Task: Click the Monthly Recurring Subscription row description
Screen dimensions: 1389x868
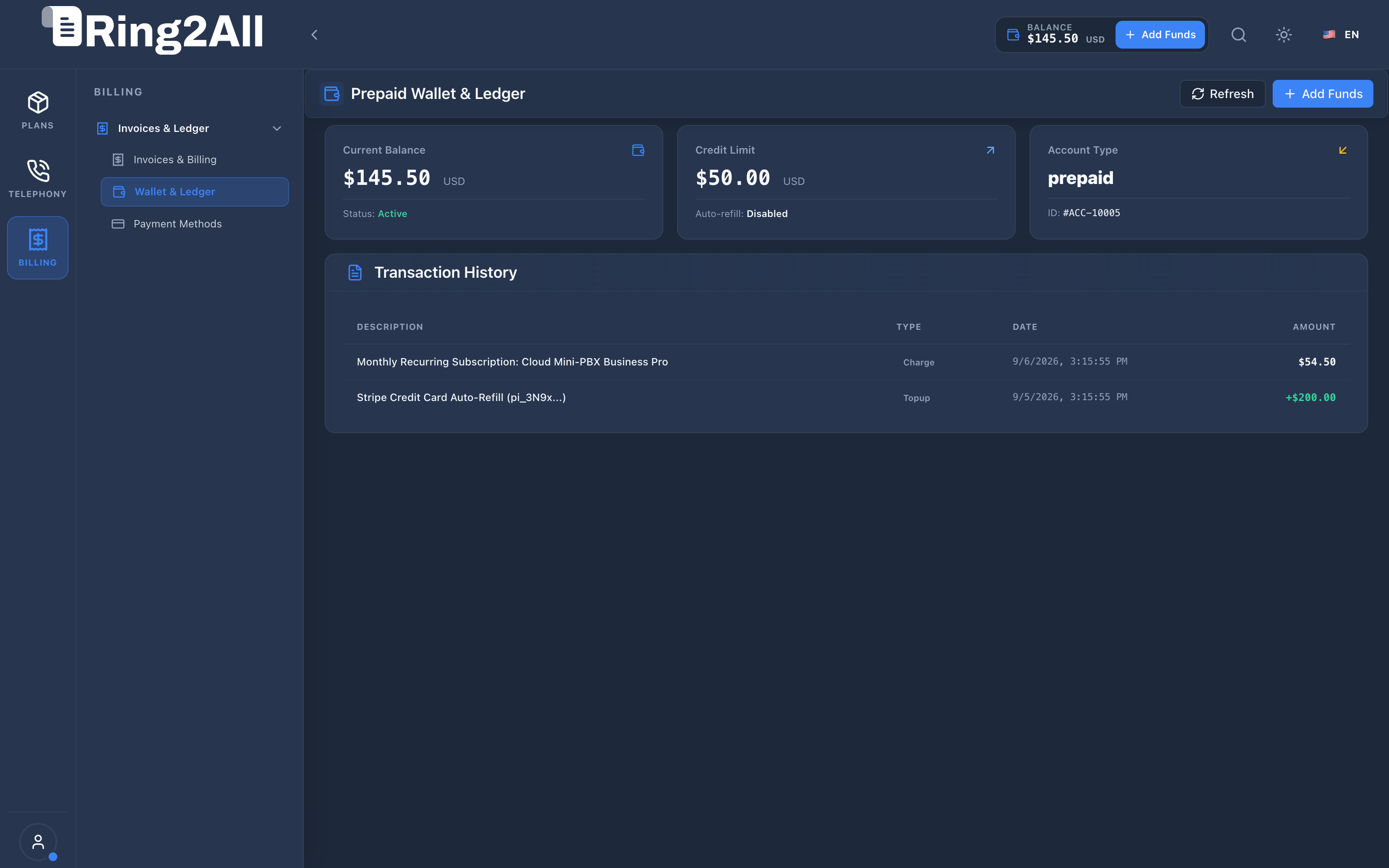Action: 512,362
